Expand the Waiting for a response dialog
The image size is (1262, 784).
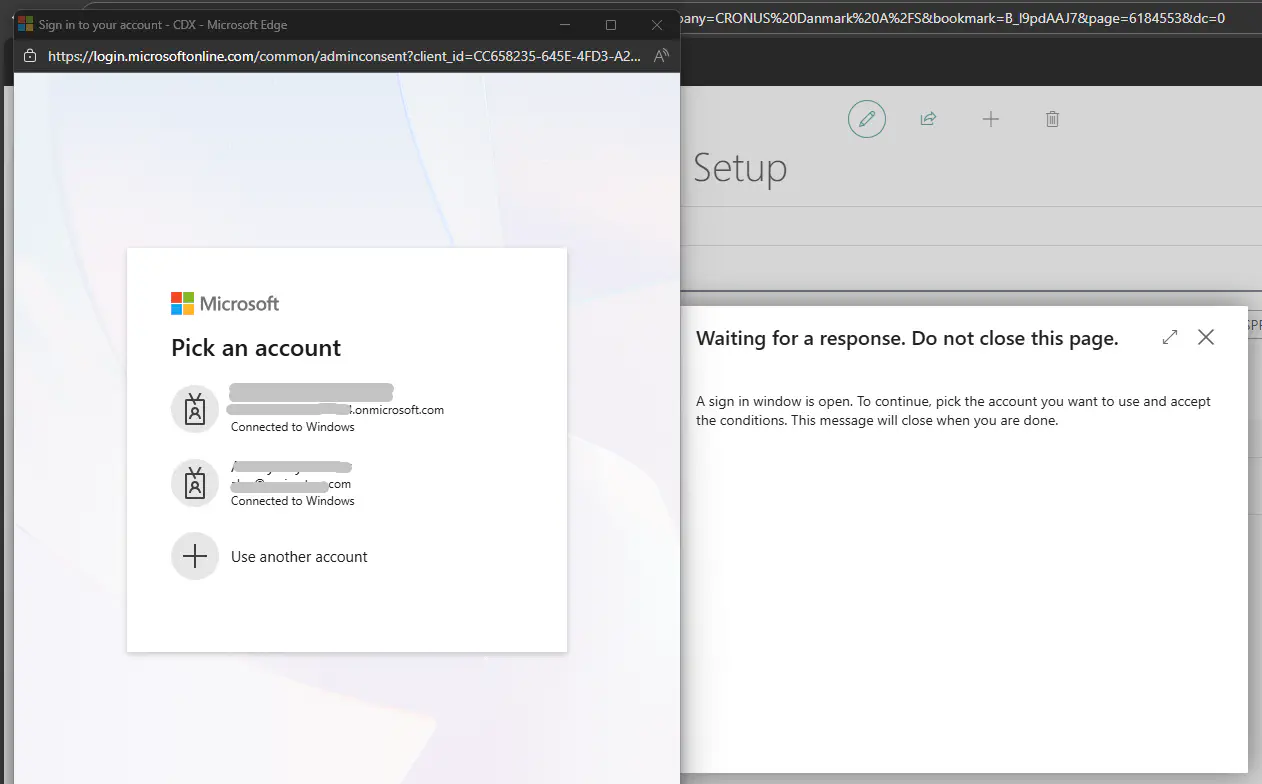click(x=1169, y=338)
